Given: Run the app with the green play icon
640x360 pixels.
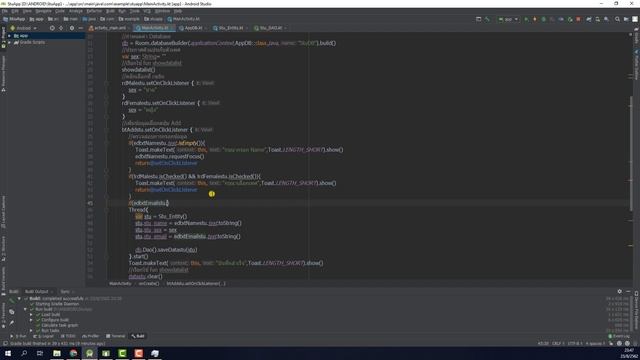Looking at the screenshot, I should pos(526,19).
